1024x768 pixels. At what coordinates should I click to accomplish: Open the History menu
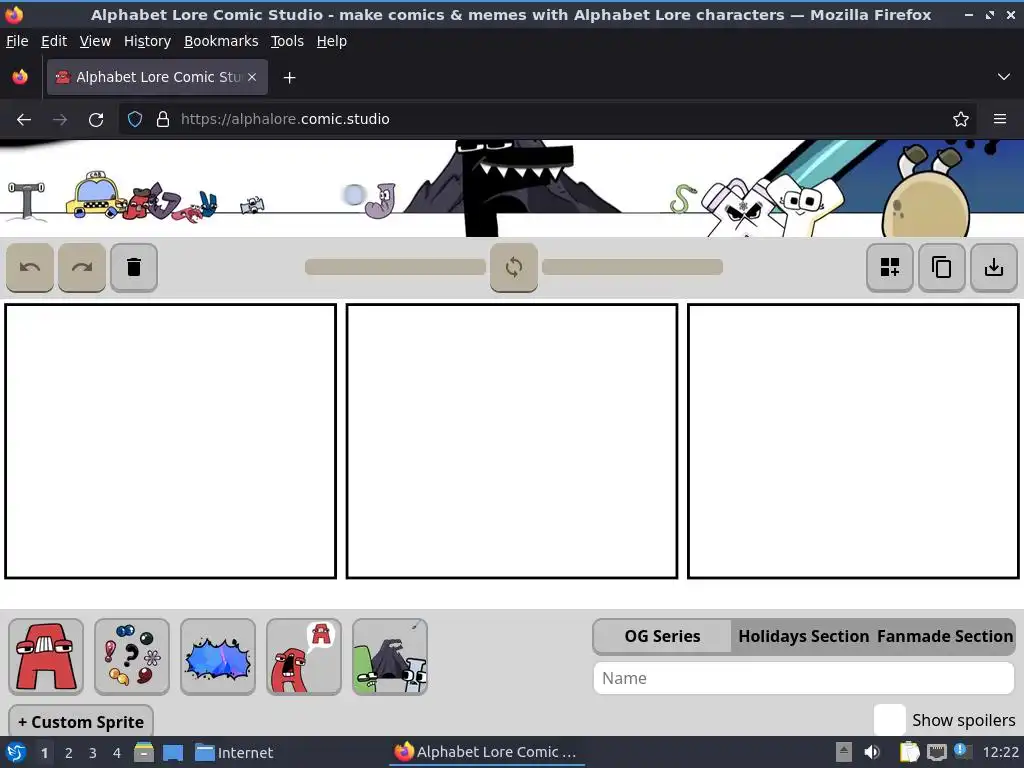coord(148,41)
